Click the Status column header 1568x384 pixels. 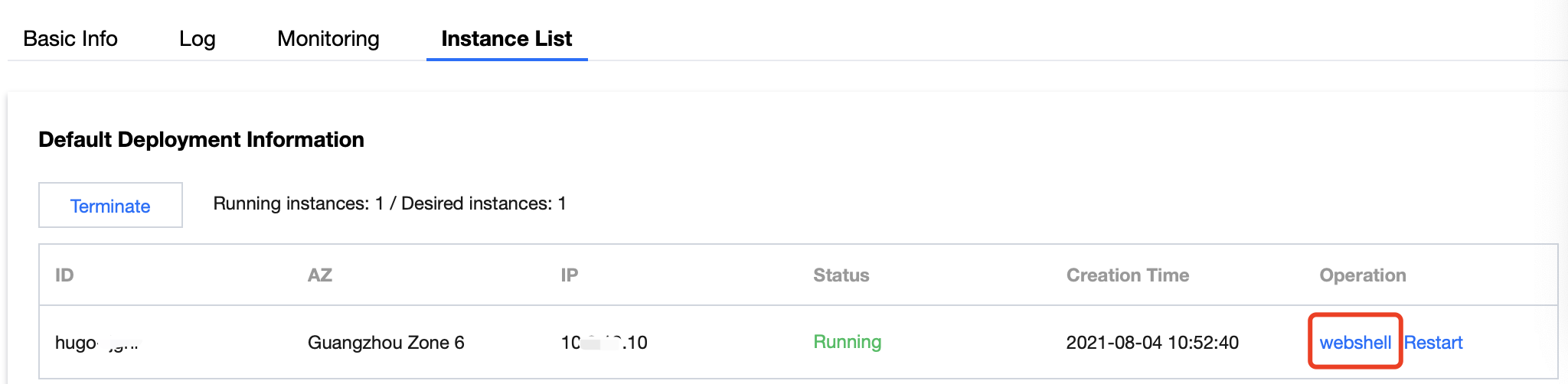coord(841,275)
